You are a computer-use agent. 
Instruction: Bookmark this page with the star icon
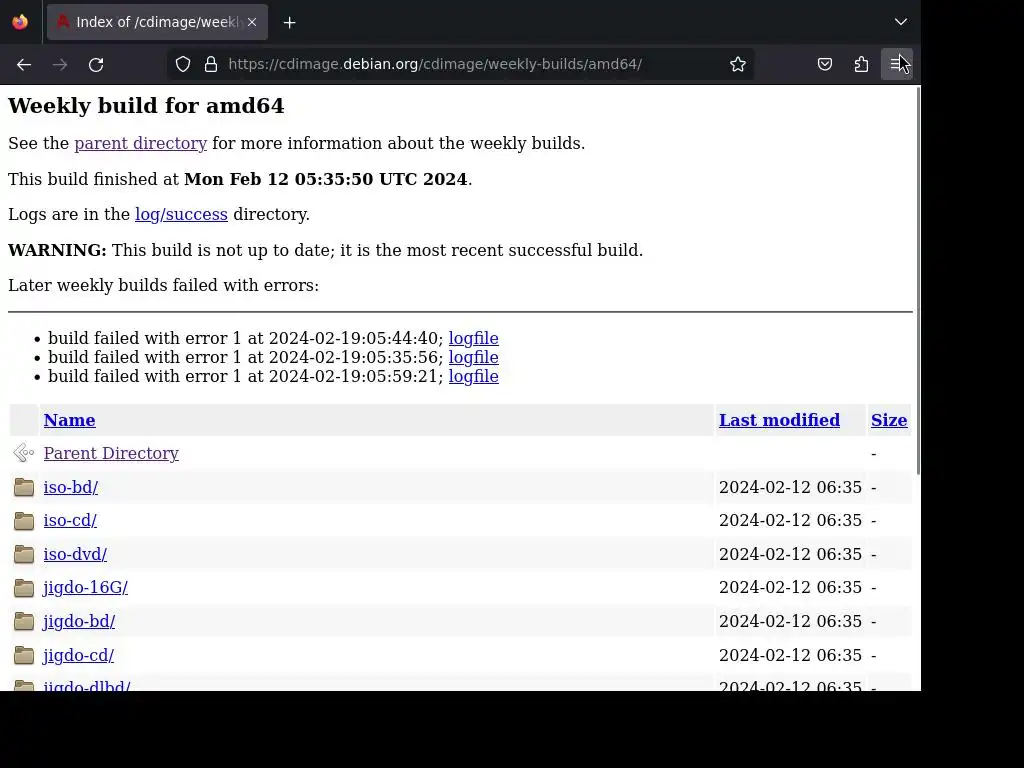pyautogui.click(x=738, y=64)
